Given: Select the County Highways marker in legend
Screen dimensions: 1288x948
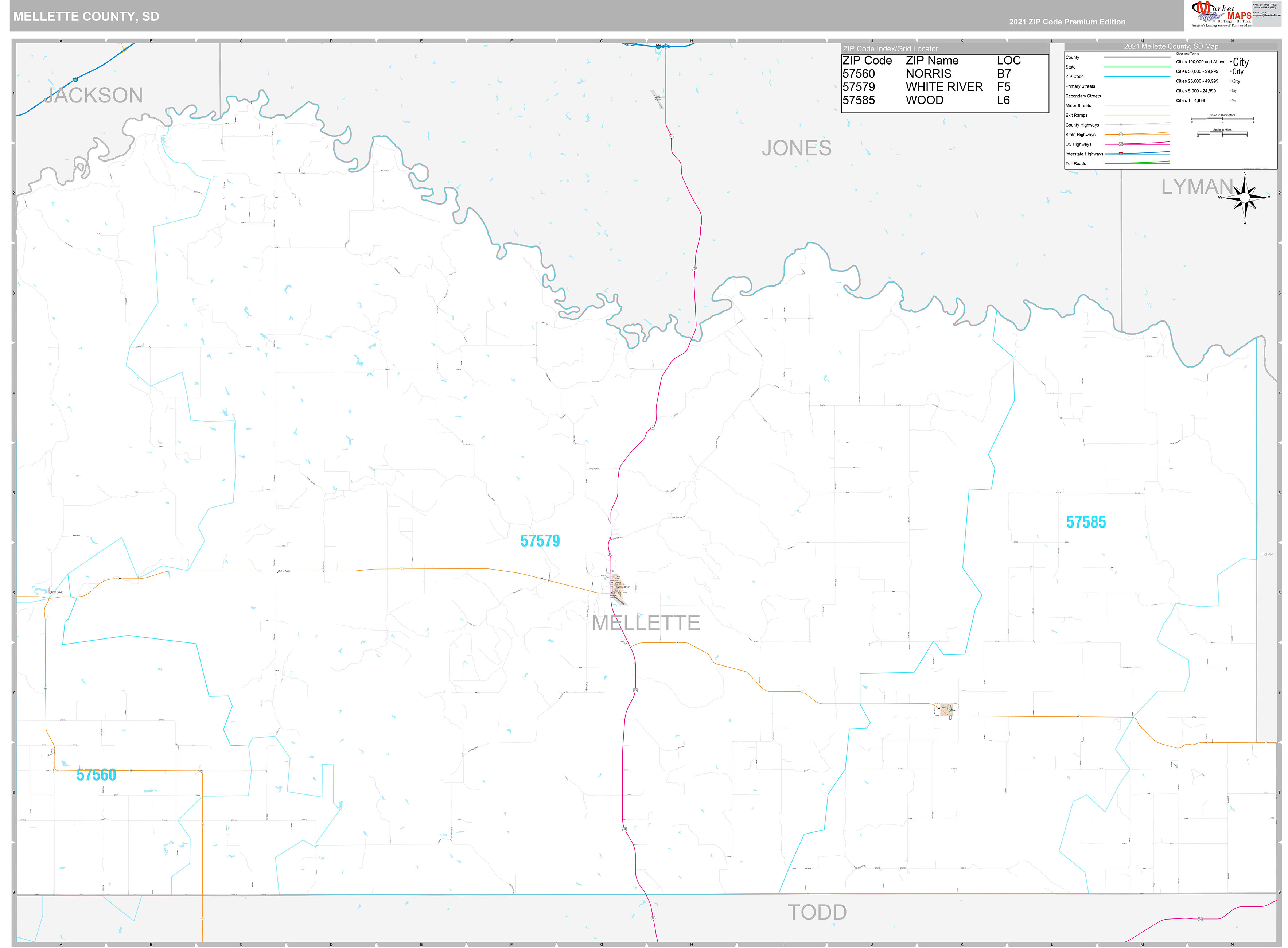Looking at the screenshot, I should pos(1121,125).
